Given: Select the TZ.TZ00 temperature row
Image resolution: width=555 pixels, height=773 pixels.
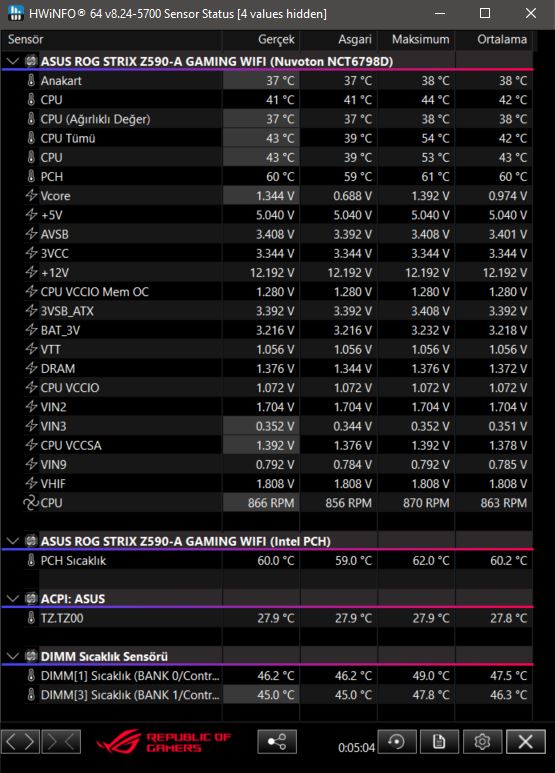Looking at the screenshot, I should (266, 618).
